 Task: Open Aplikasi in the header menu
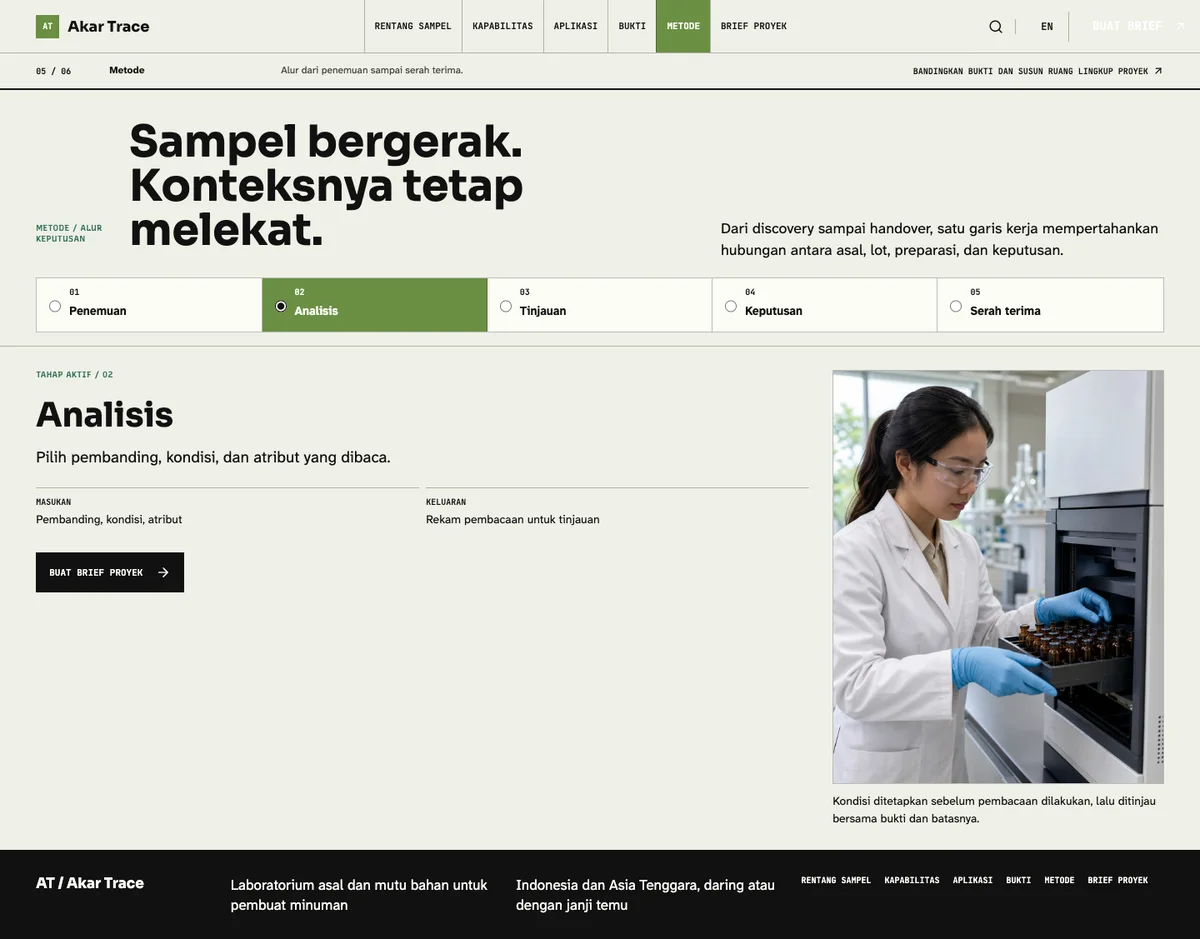coord(576,26)
